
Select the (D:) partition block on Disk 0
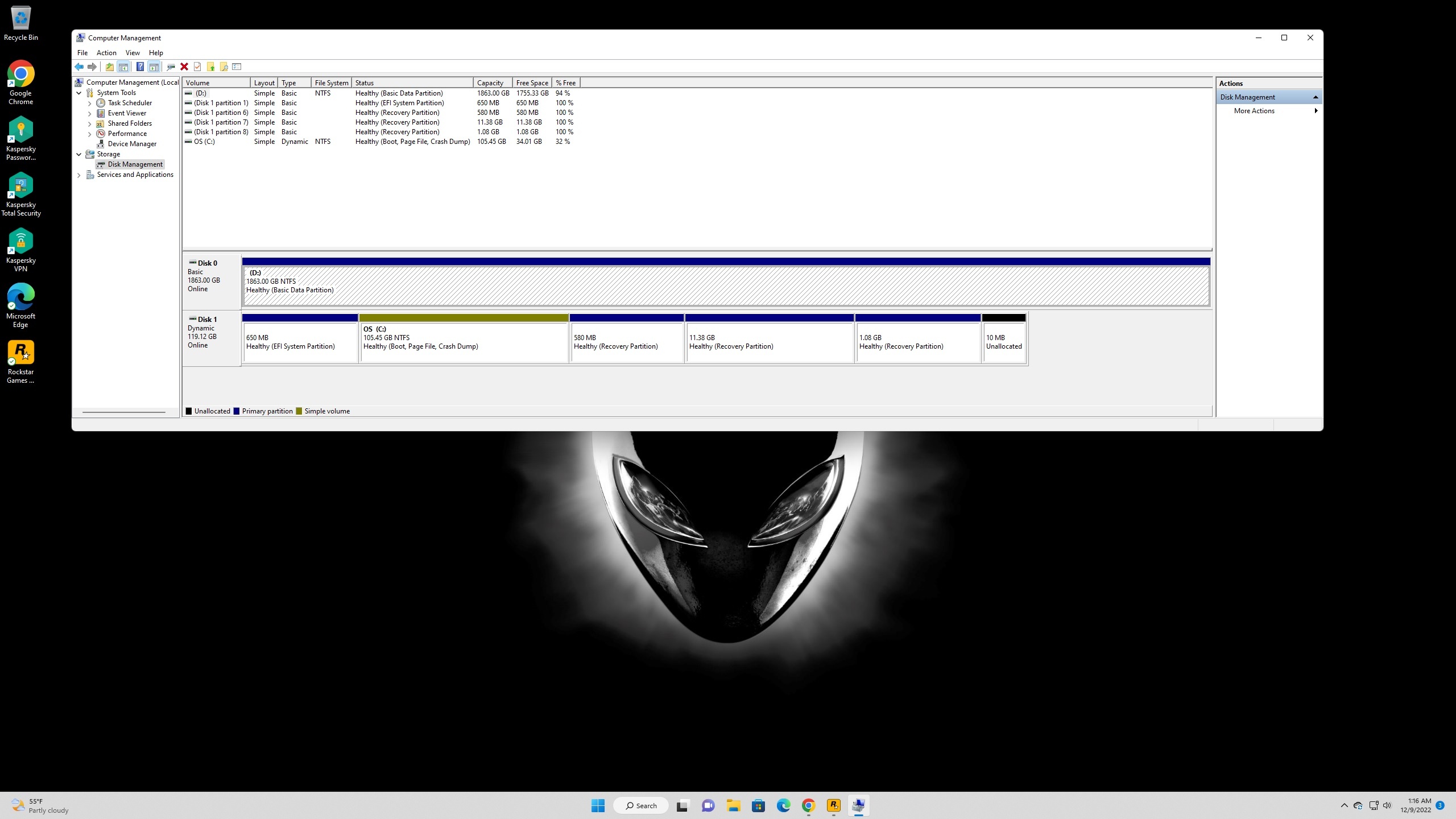click(726, 282)
